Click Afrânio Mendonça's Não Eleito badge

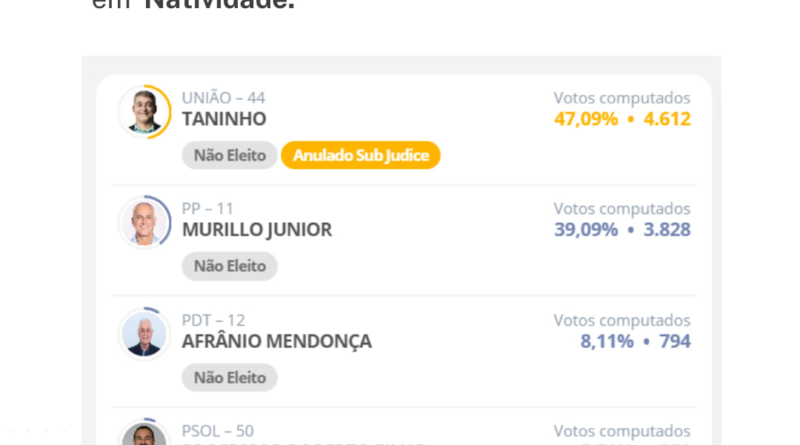click(229, 377)
